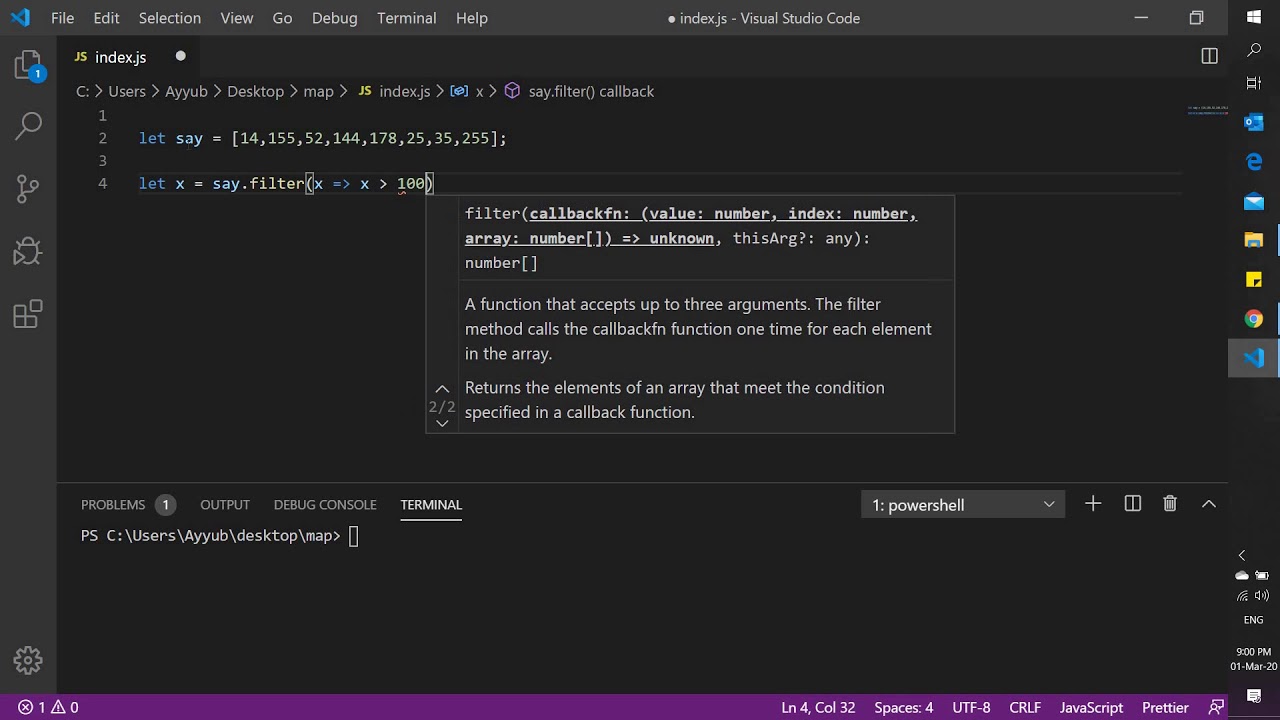Click the Prettier status bar item
The image size is (1280, 720).
pos(1165,707)
